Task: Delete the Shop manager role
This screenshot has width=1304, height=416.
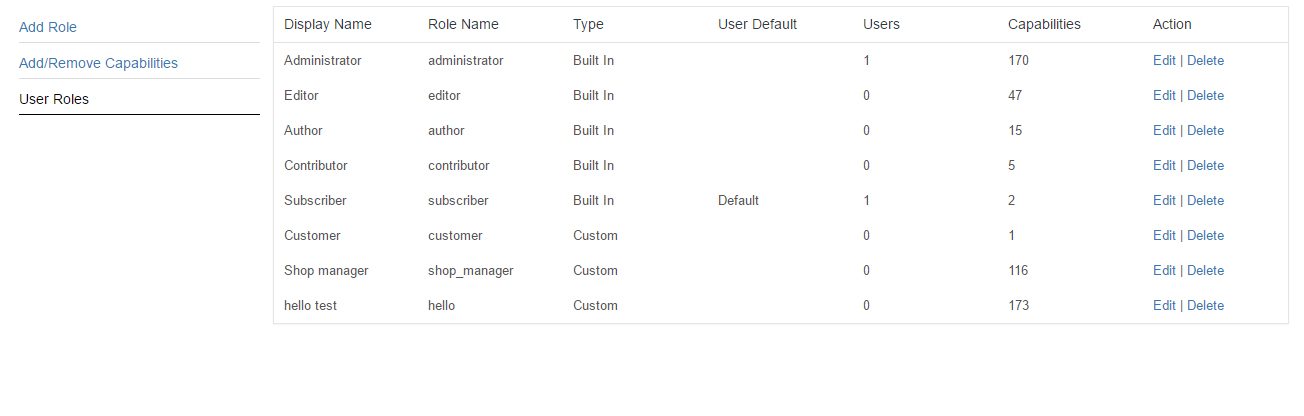Action: point(1205,270)
